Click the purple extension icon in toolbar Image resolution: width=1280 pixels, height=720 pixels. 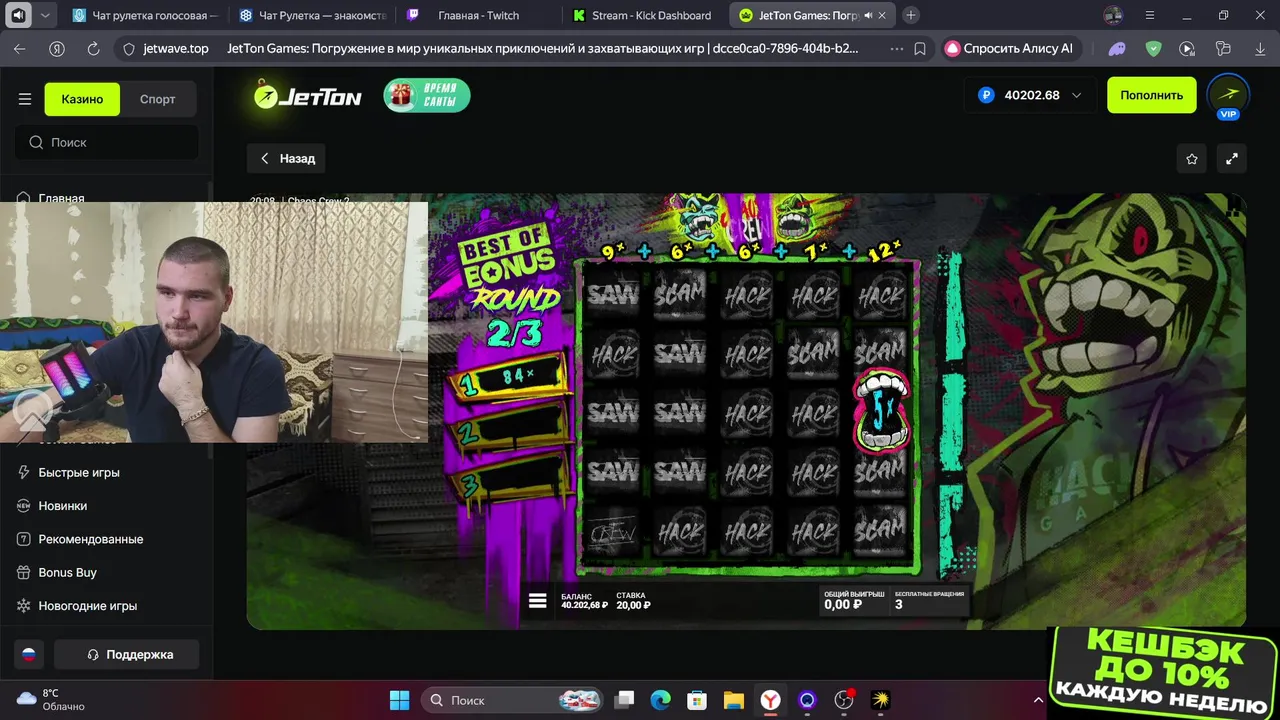pyautogui.click(x=1118, y=48)
